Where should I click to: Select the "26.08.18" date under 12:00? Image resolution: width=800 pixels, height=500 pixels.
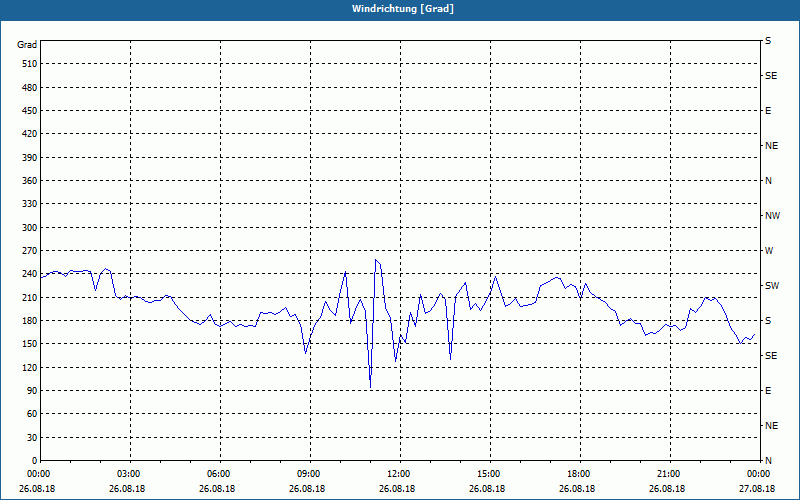tap(397, 489)
